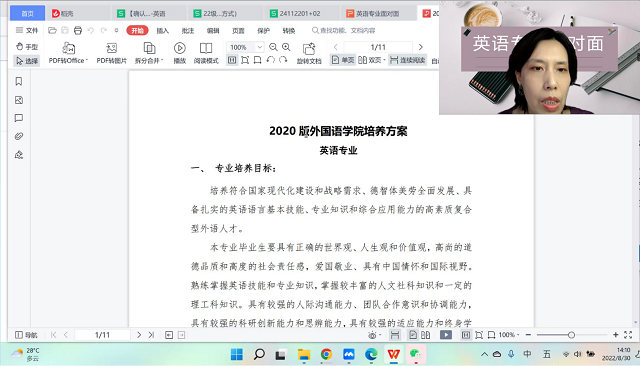Screen dimensions: 640x366
Task: Start slideshow from status bar play button
Action: tap(446, 335)
